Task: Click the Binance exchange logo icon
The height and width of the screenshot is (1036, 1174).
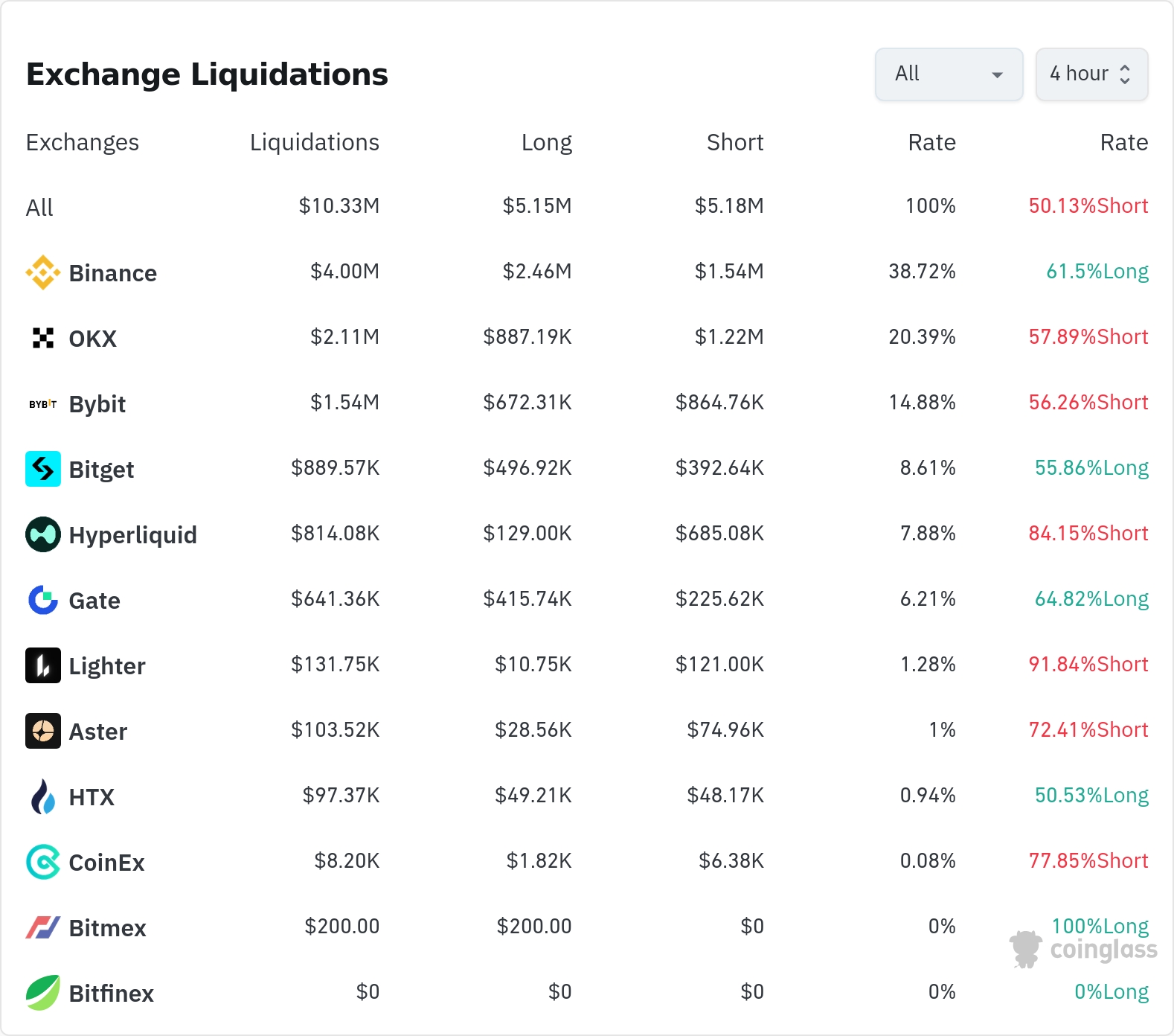Action: coord(43,272)
